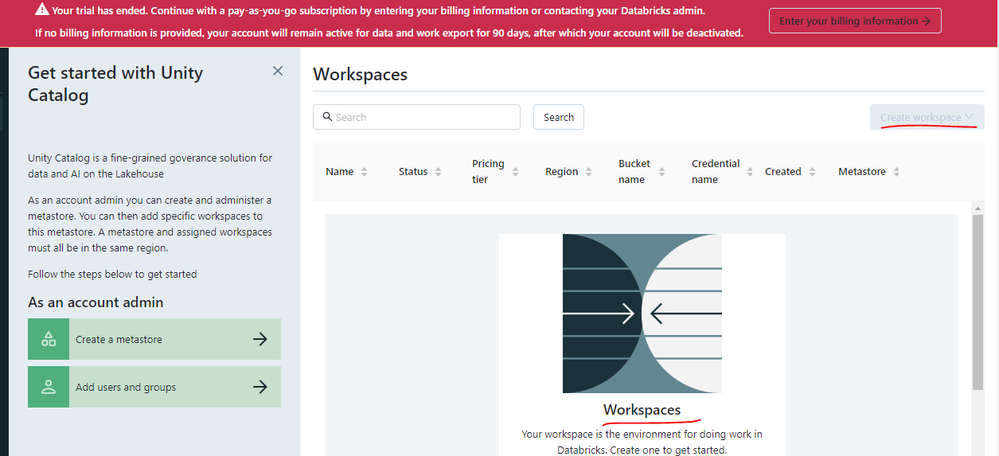Image resolution: width=999 pixels, height=456 pixels.
Task: Click 'Follow the steps below to get started' text
Action: click(112, 274)
